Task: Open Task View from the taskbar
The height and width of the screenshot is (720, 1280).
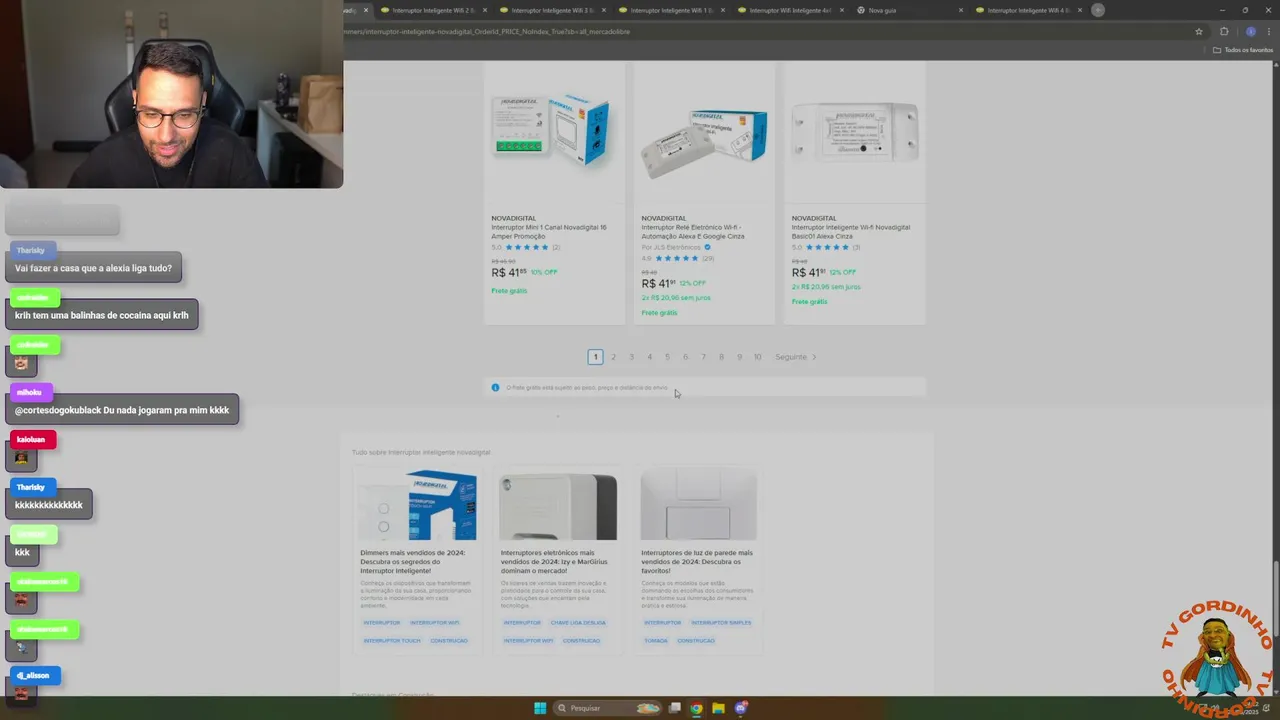Action: [x=675, y=708]
